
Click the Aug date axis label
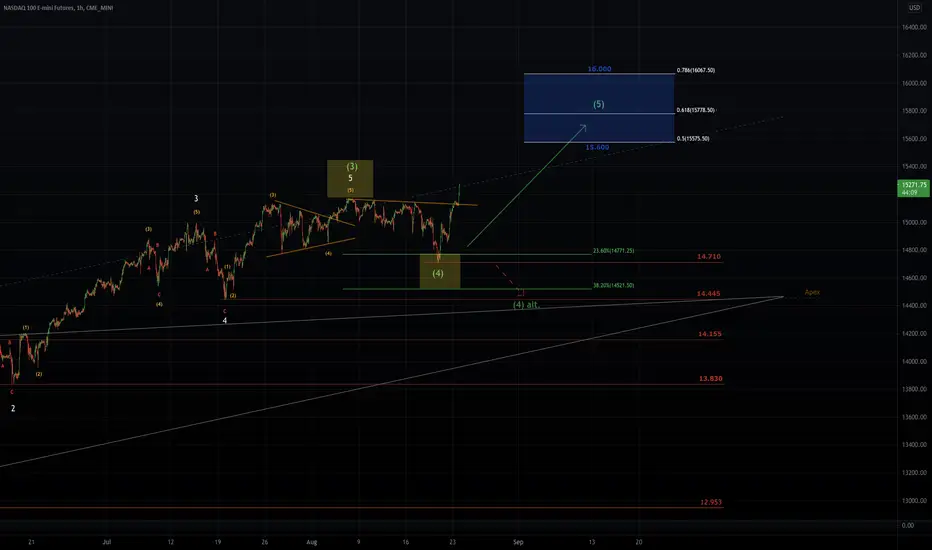coord(311,542)
